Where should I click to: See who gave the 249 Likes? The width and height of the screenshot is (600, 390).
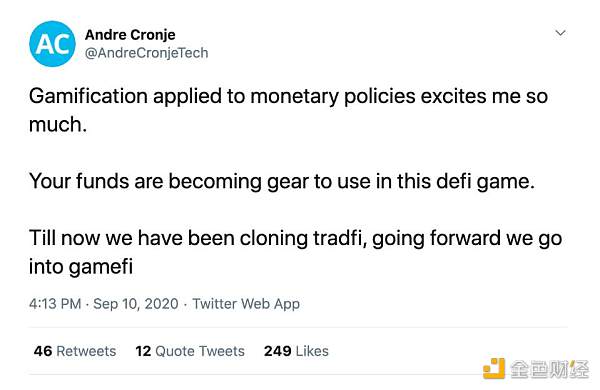coord(296,351)
